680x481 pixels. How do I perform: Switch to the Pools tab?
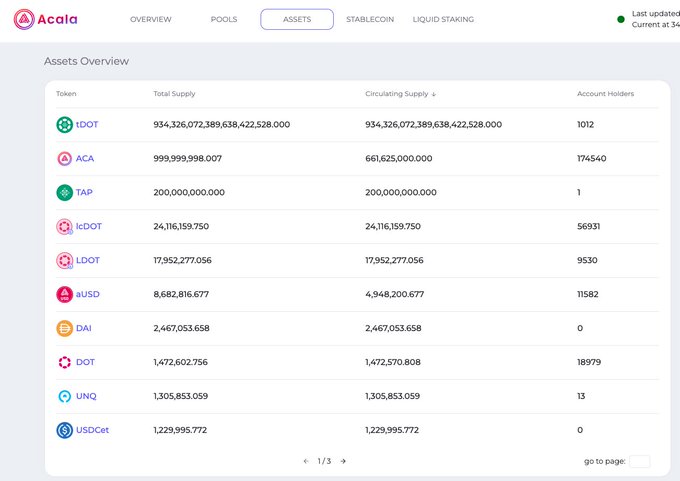point(224,20)
